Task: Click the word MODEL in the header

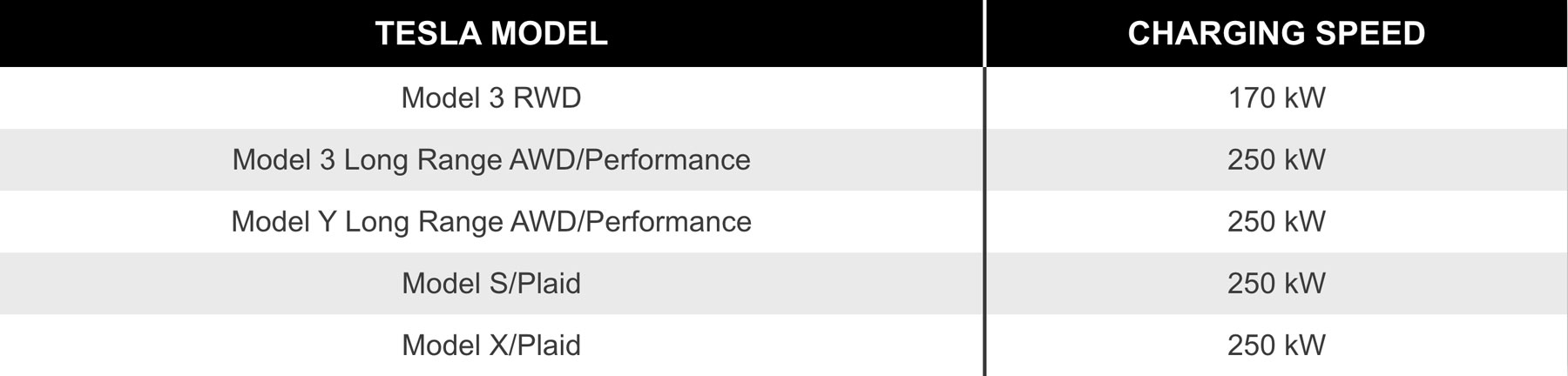Action: pyautogui.click(x=550, y=33)
